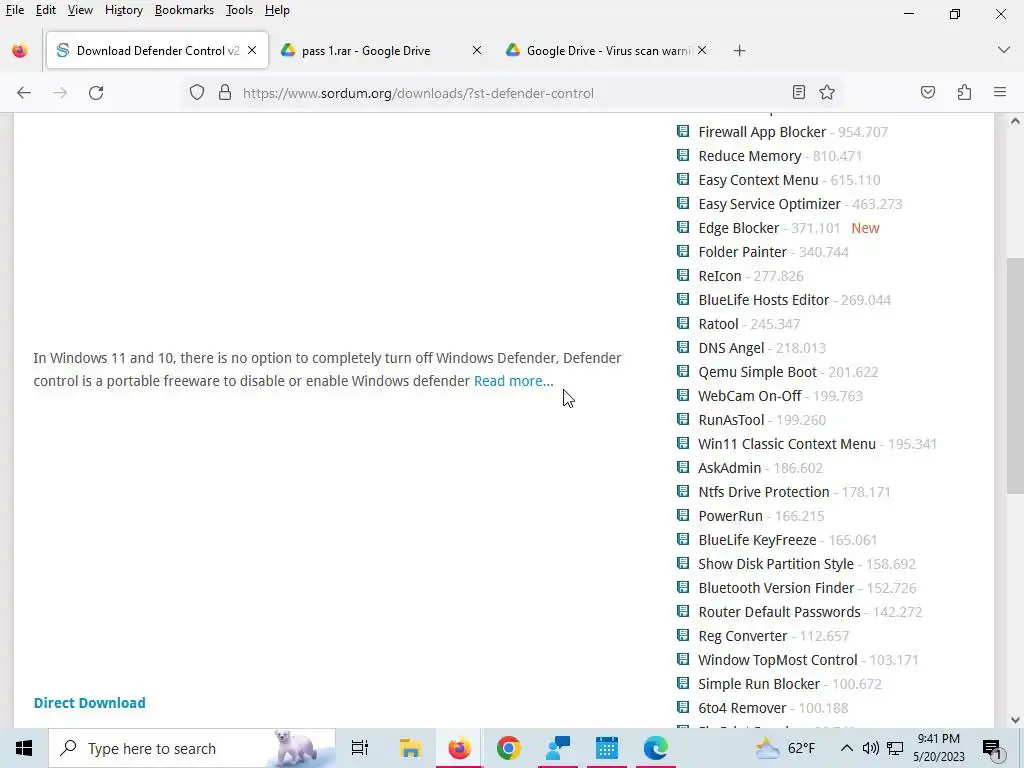The width and height of the screenshot is (1024, 768).
Task: Open Microsoft Edge from the taskbar
Action: (x=655, y=748)
